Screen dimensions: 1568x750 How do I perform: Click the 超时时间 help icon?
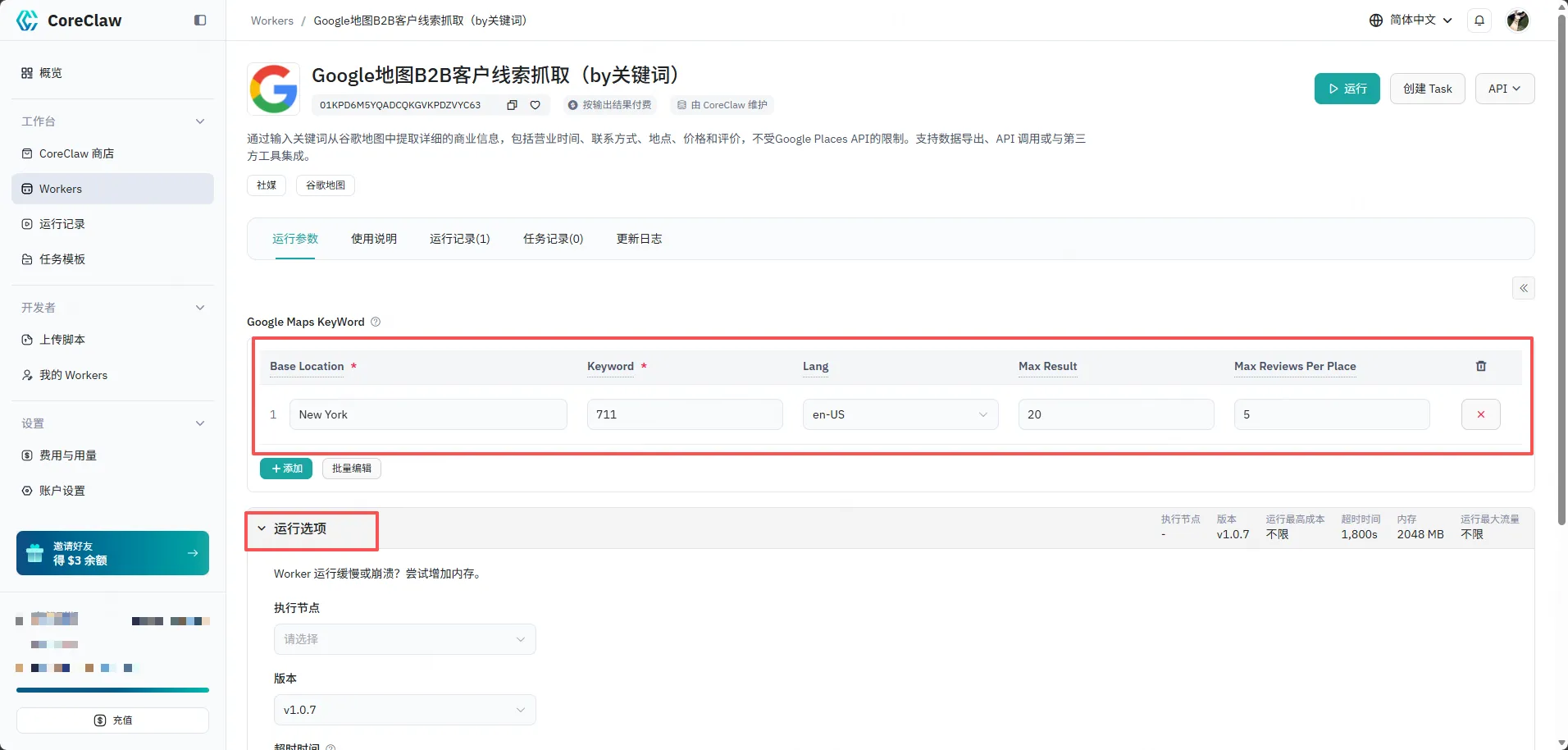(330, 748)
